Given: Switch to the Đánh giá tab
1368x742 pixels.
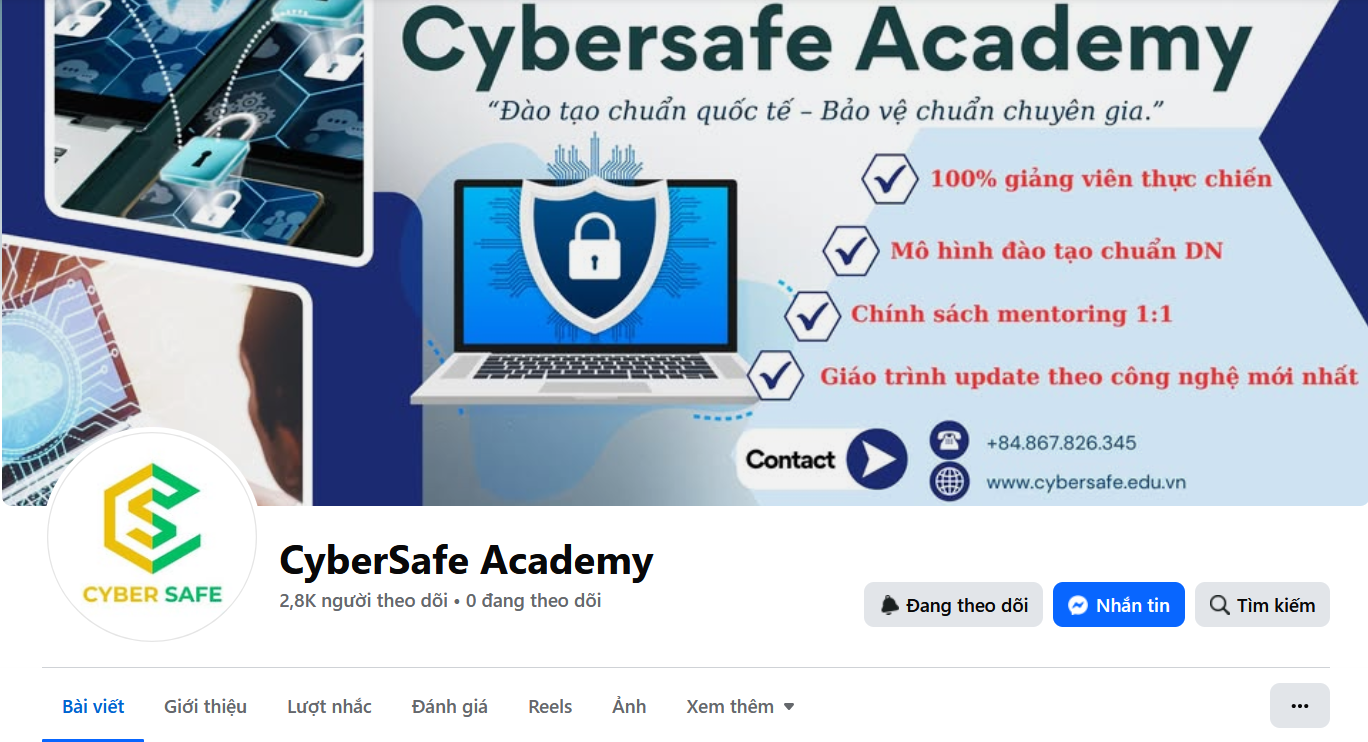Looking at the screenshot, I should pos(450,706).
